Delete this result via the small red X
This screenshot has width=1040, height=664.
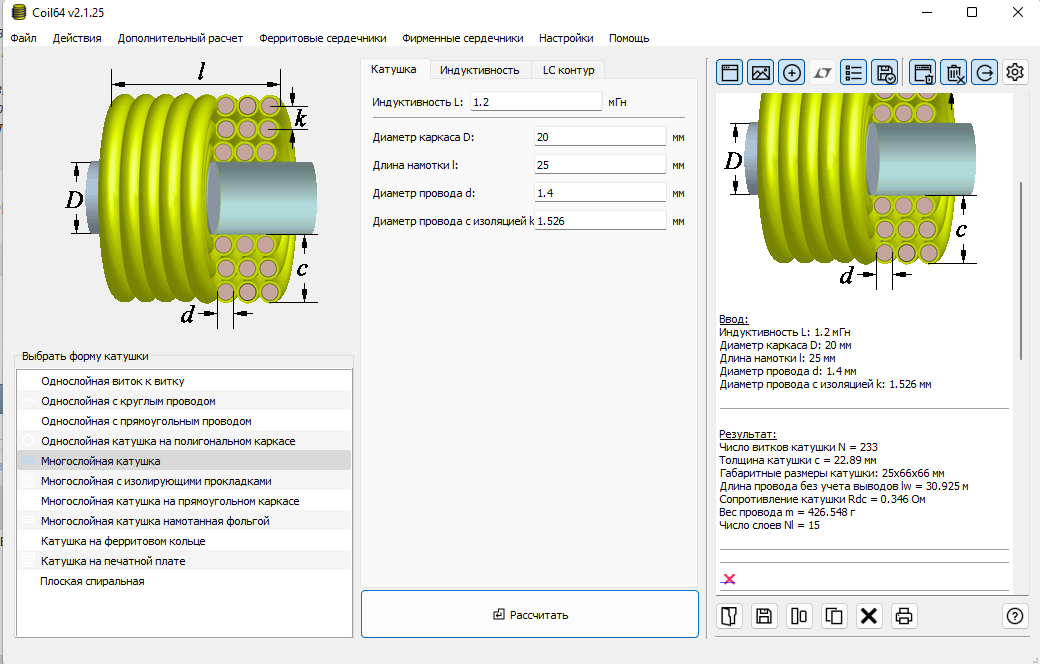click(728, 579)
